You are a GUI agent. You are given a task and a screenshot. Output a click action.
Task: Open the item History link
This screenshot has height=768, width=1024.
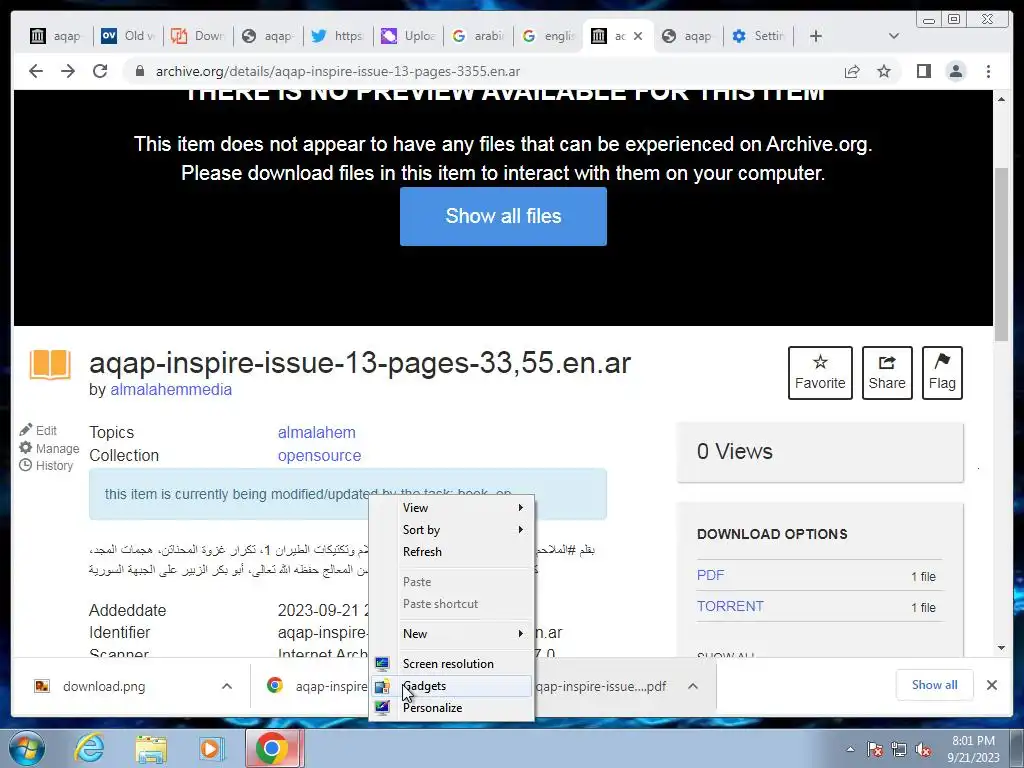(46, 466)
